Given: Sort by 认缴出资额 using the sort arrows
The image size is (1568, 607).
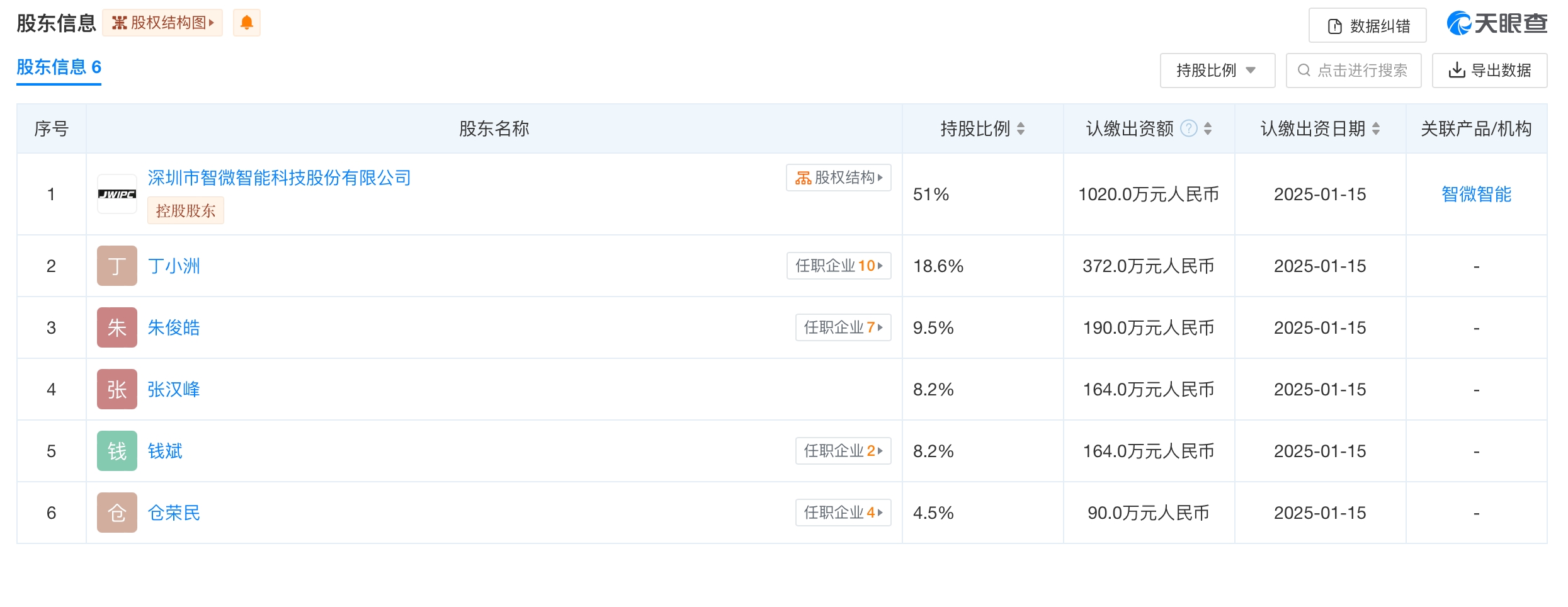Looking at the screenshot, I should click(1208, 129).
